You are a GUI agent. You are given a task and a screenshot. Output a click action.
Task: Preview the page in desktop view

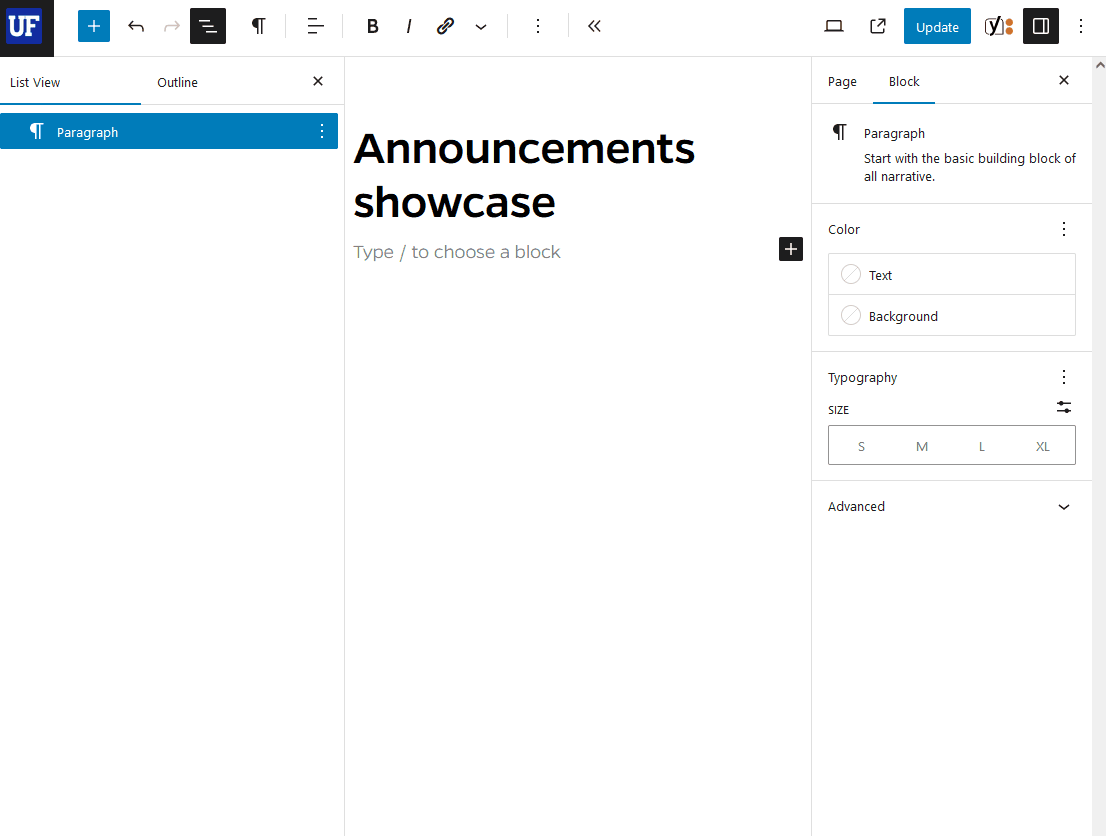(833, 26)
